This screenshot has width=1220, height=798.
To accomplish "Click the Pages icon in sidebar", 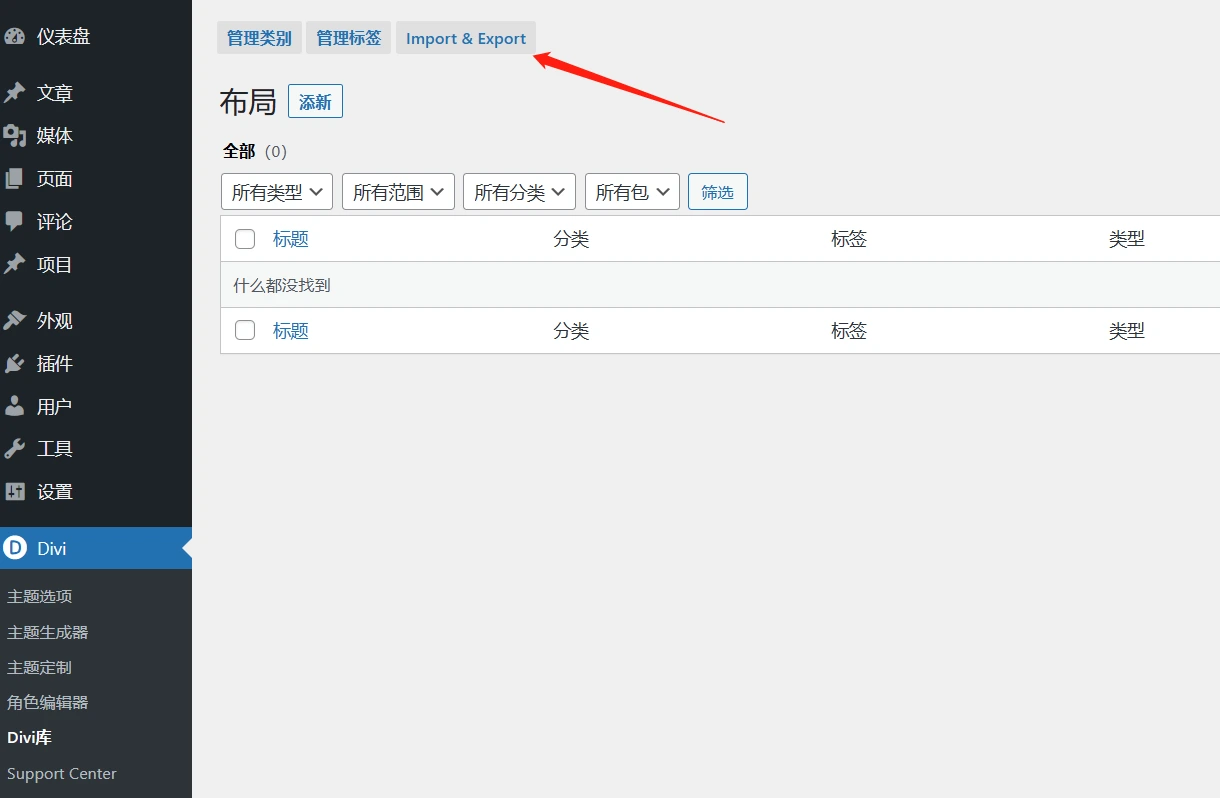I will [x=14, y=179].
